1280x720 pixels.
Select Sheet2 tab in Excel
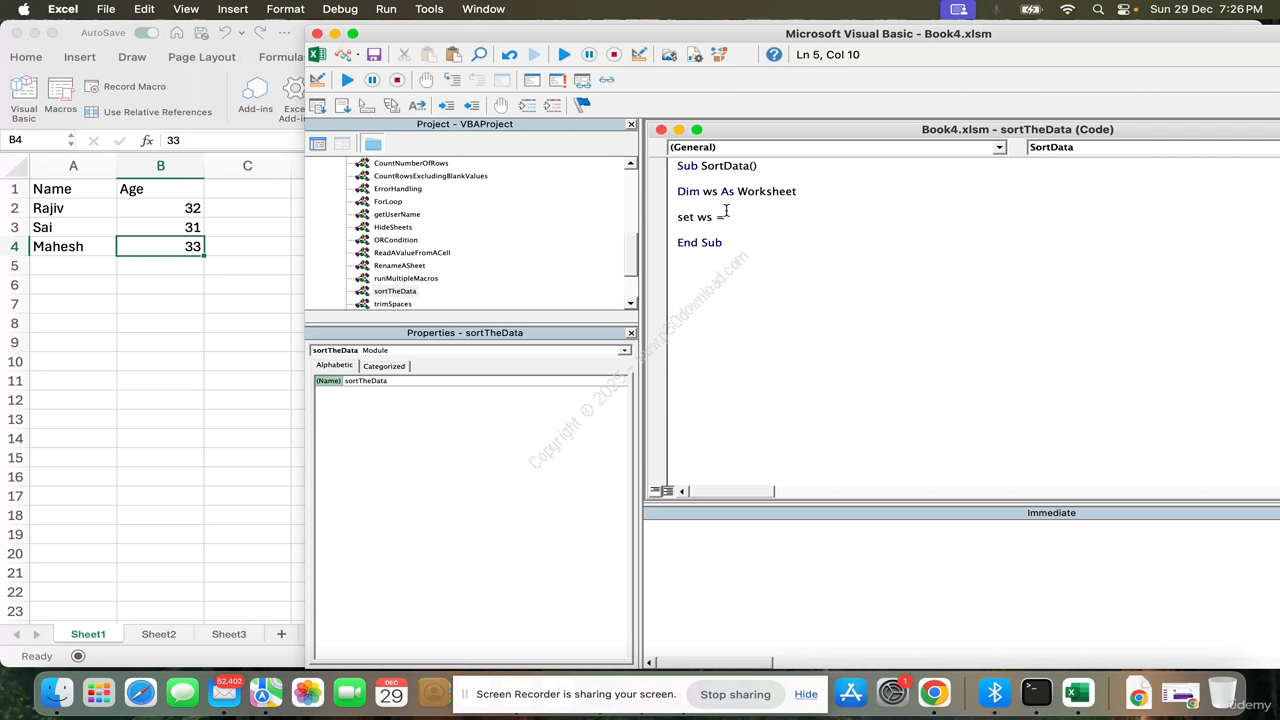[158, 634]
